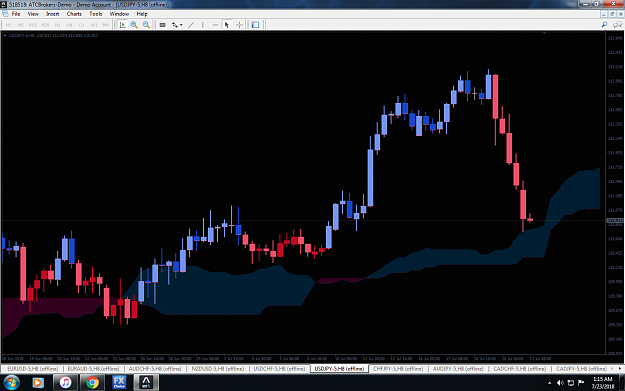Image resolution: width=625 pixels, height=391 pixels.
Task: Click the Search magnifier icon at top right
Action: (604, 25)
